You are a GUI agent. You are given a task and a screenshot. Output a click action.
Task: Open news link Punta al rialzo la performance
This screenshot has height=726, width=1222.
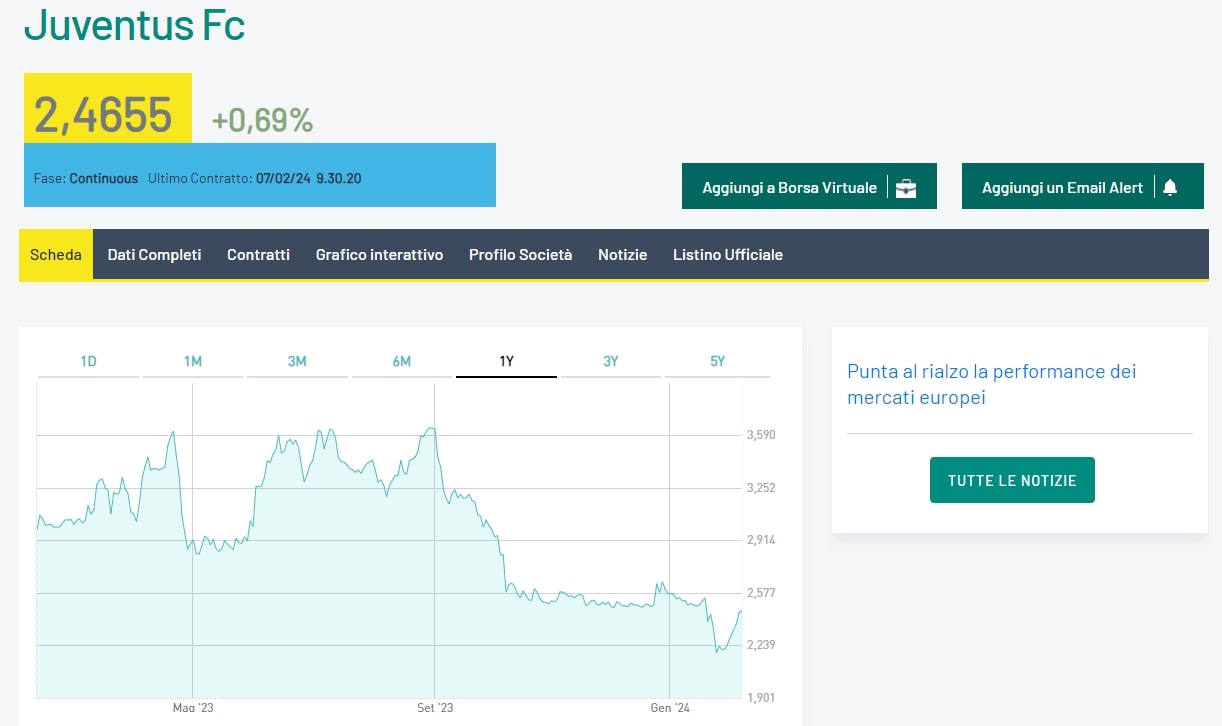(x=992, y=384)
